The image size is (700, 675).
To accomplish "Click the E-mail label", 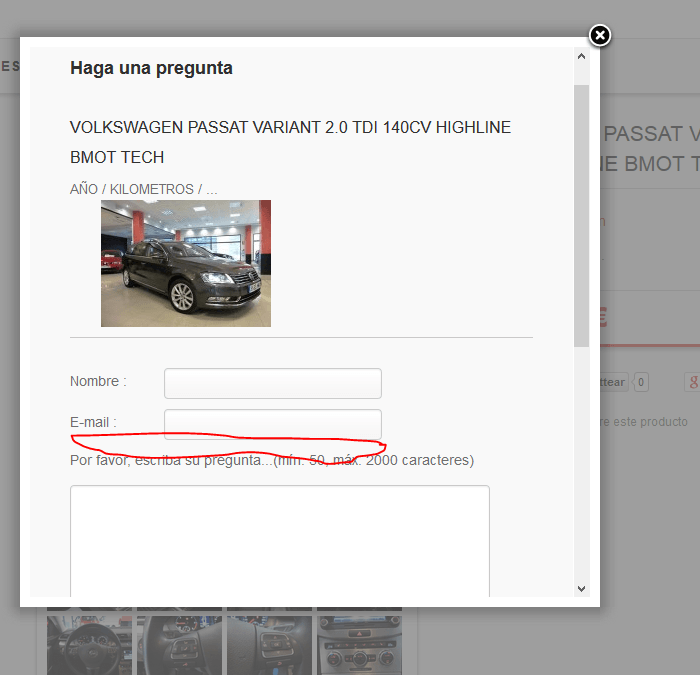I will coord(93,422).
